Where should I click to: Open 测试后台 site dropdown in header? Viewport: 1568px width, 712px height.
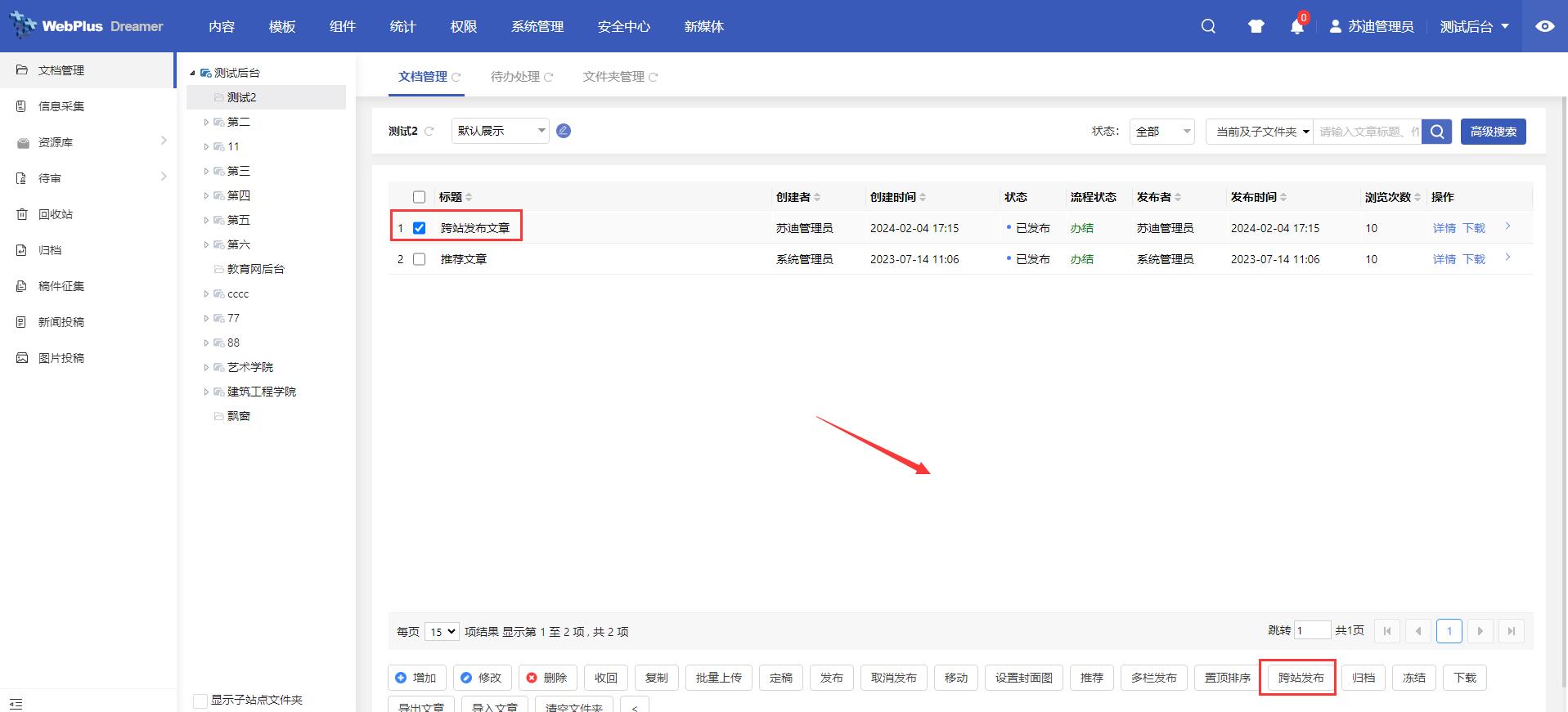pyautogui.click(x=1475, y=26)
